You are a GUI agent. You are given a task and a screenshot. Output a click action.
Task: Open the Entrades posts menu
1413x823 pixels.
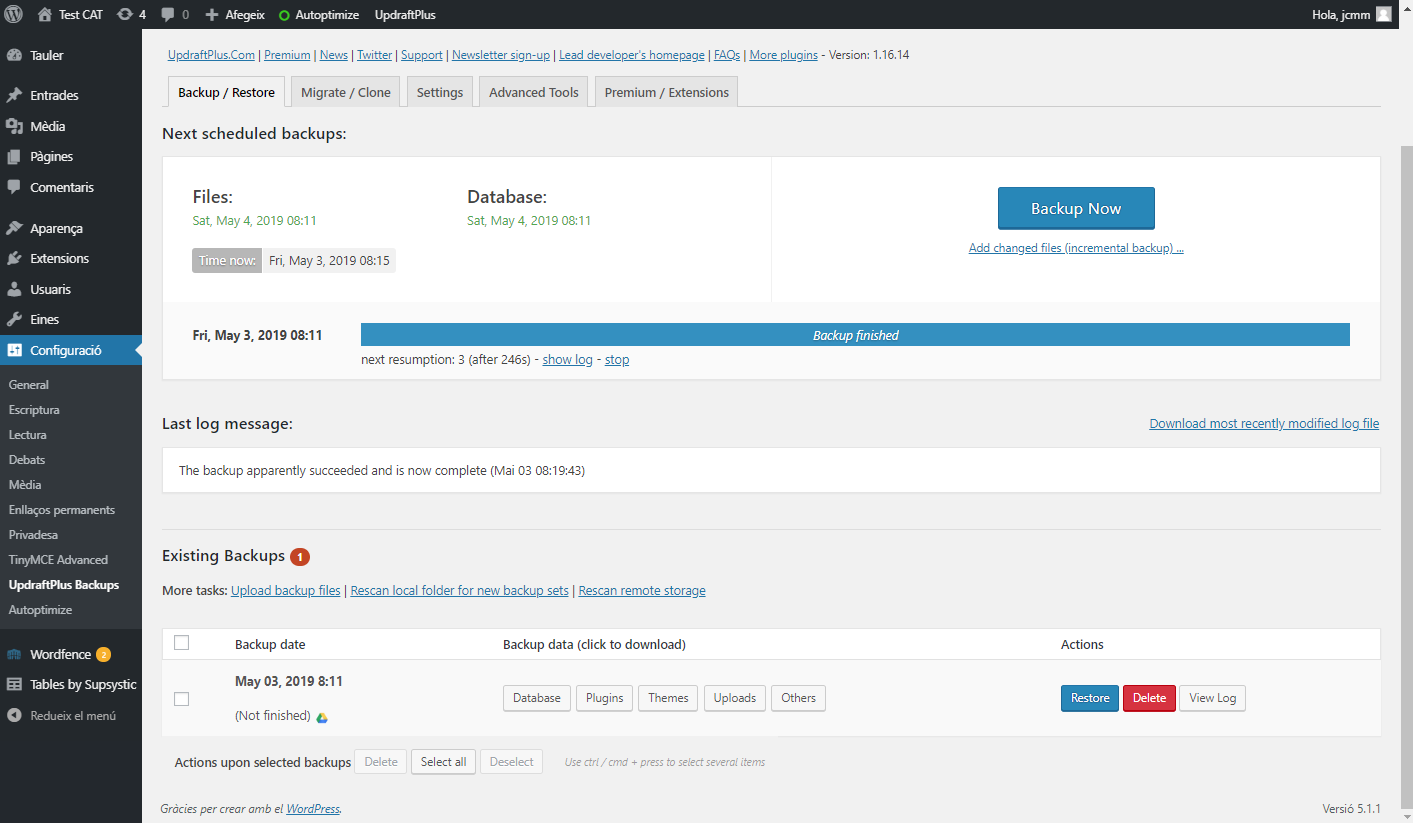click(71, 95)
